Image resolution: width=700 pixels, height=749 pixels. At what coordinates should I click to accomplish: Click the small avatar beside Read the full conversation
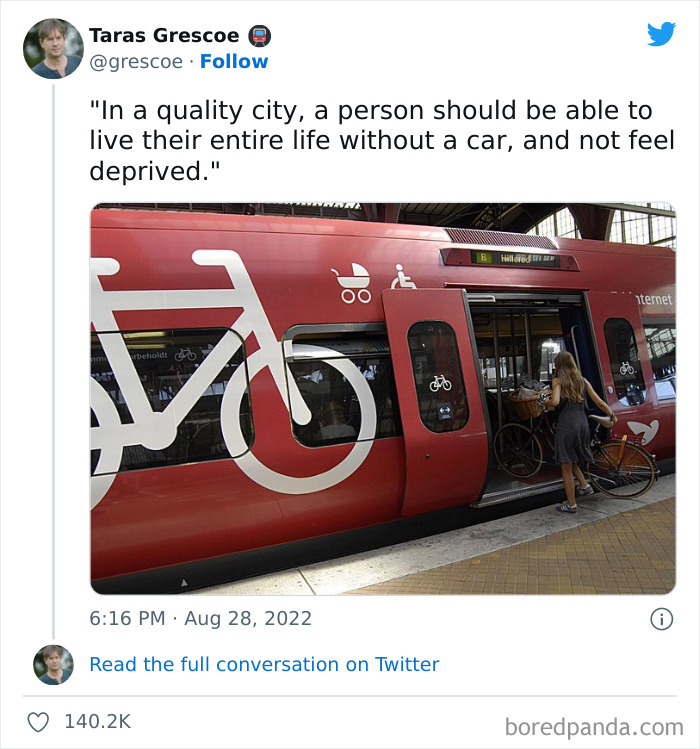[53, 665]
